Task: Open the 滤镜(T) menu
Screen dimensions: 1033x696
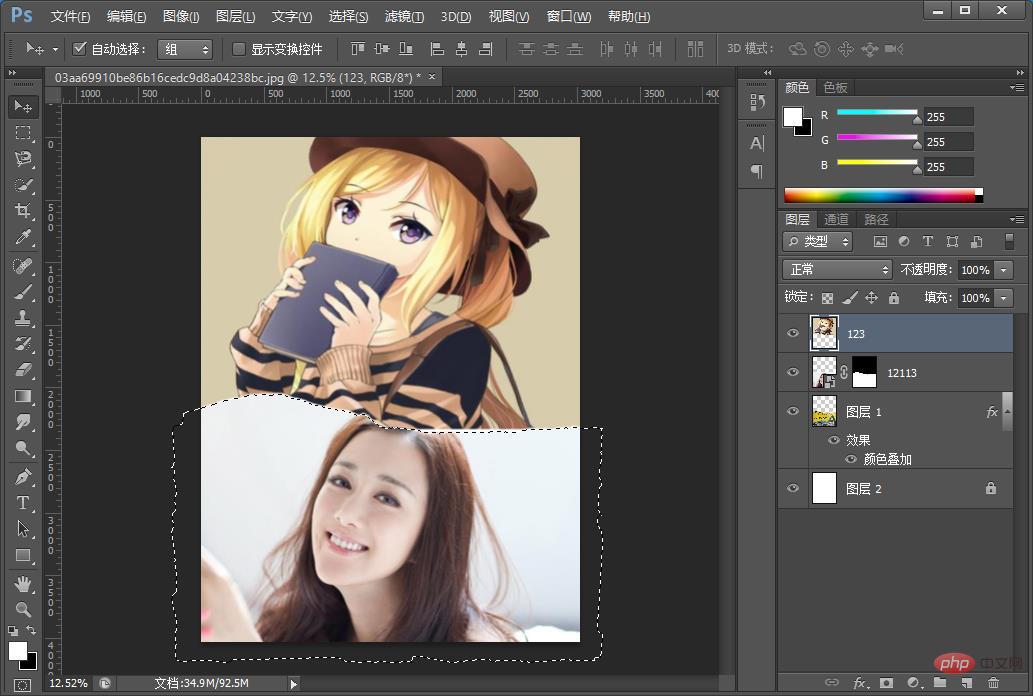Action: click(404, 17)
